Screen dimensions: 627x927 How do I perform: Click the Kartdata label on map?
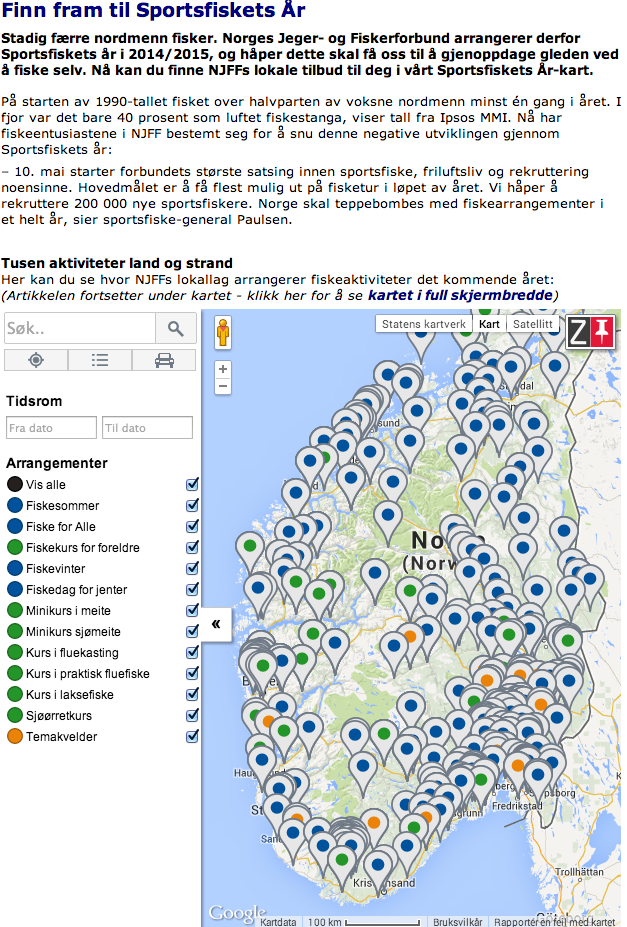[x=278, y=922]
